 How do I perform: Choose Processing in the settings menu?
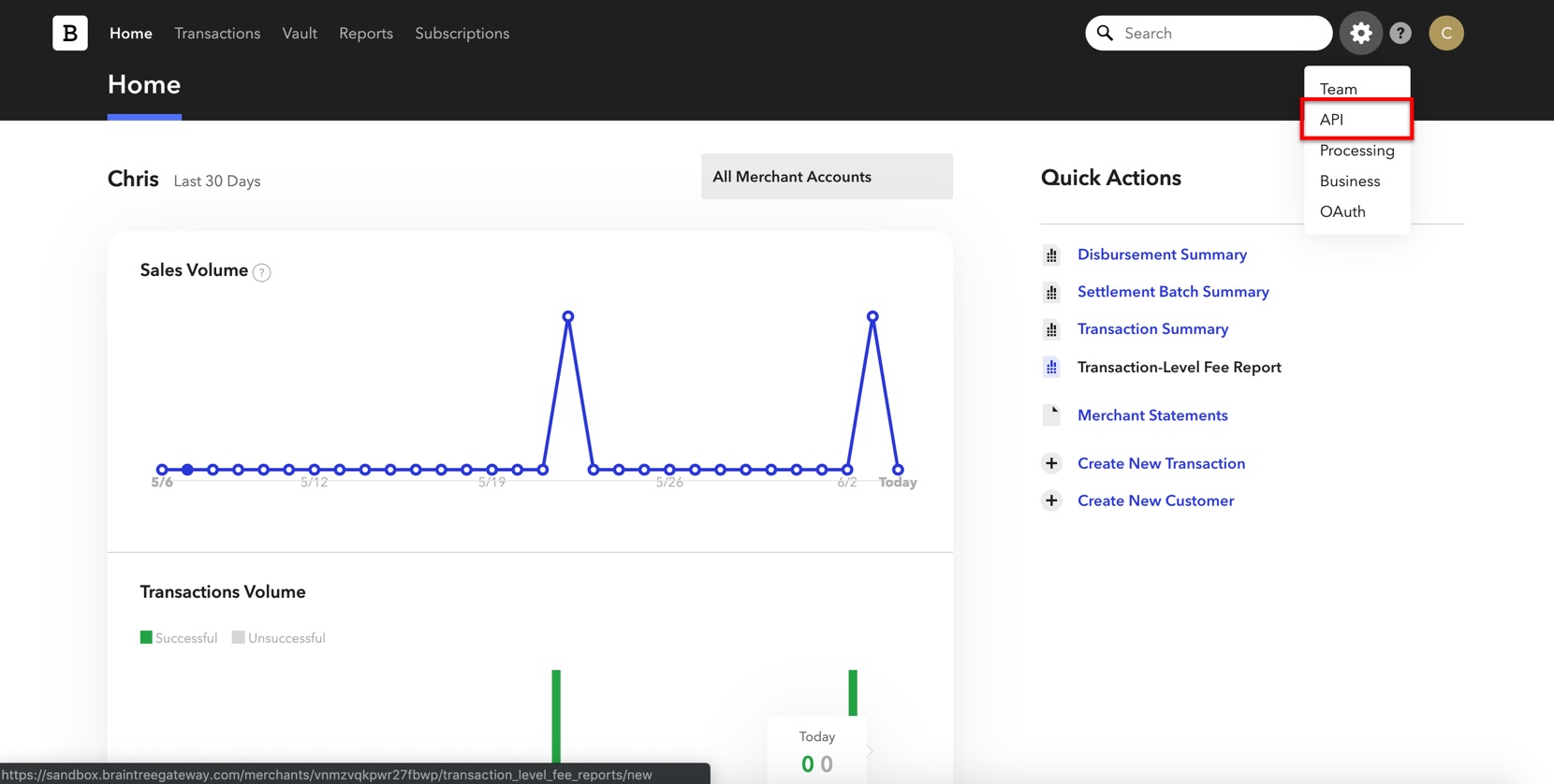tap(1356, 151)
